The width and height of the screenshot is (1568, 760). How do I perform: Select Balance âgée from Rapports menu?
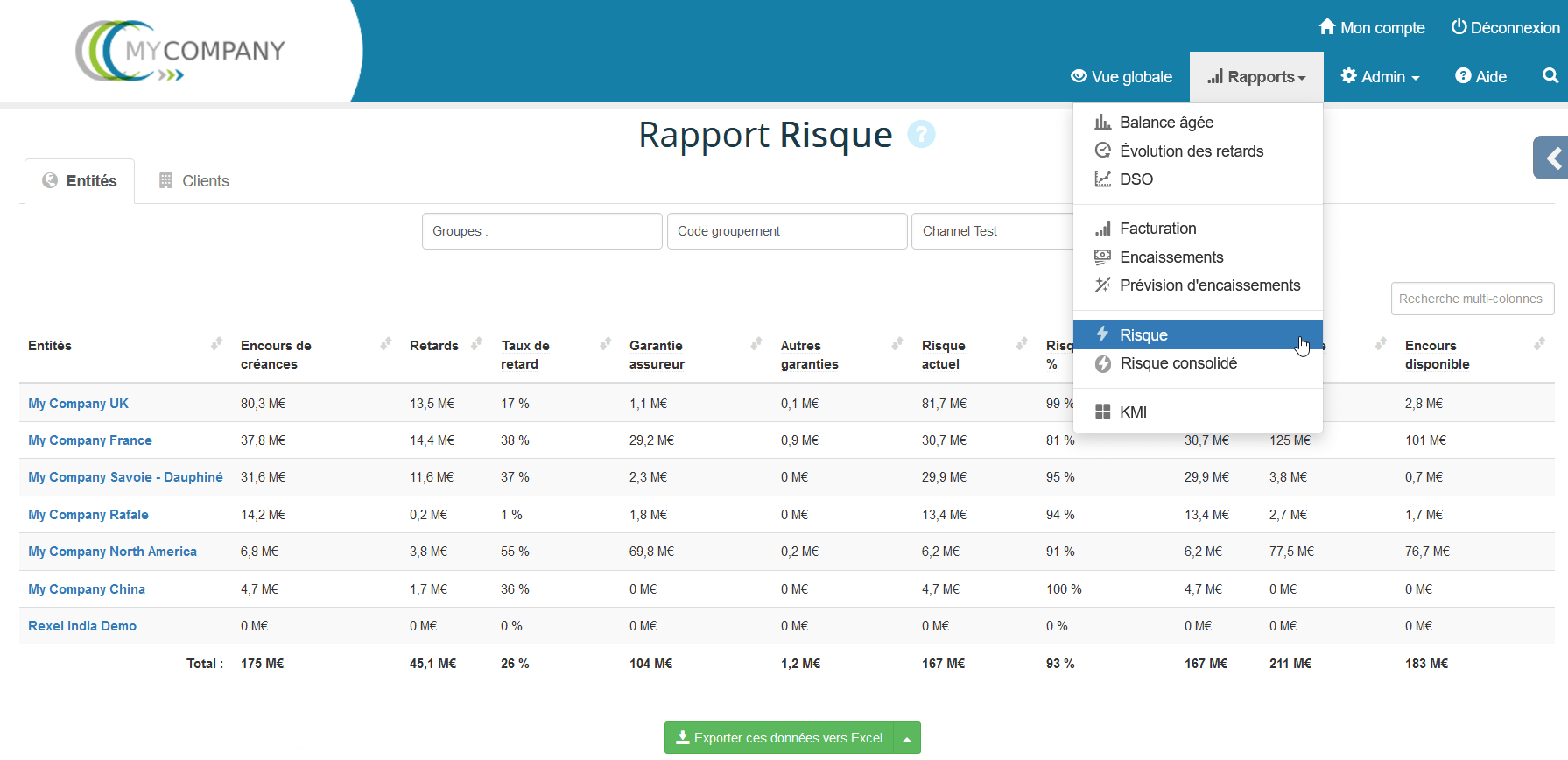(1165, 123)
